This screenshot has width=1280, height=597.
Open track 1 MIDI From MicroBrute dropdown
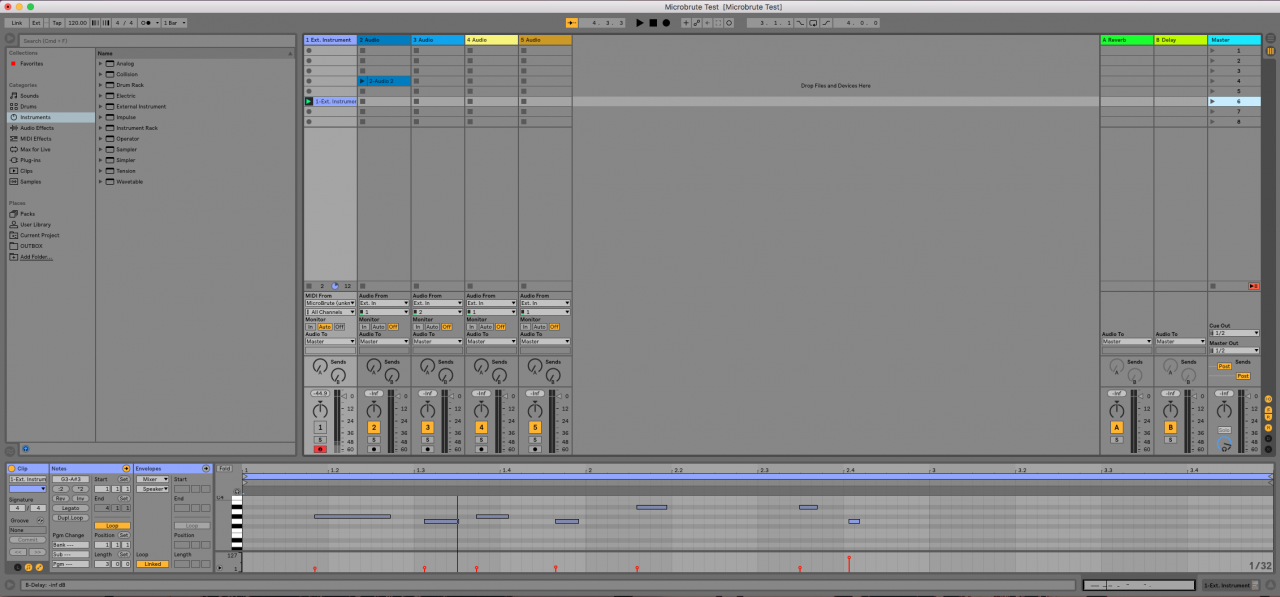(330, 303)
